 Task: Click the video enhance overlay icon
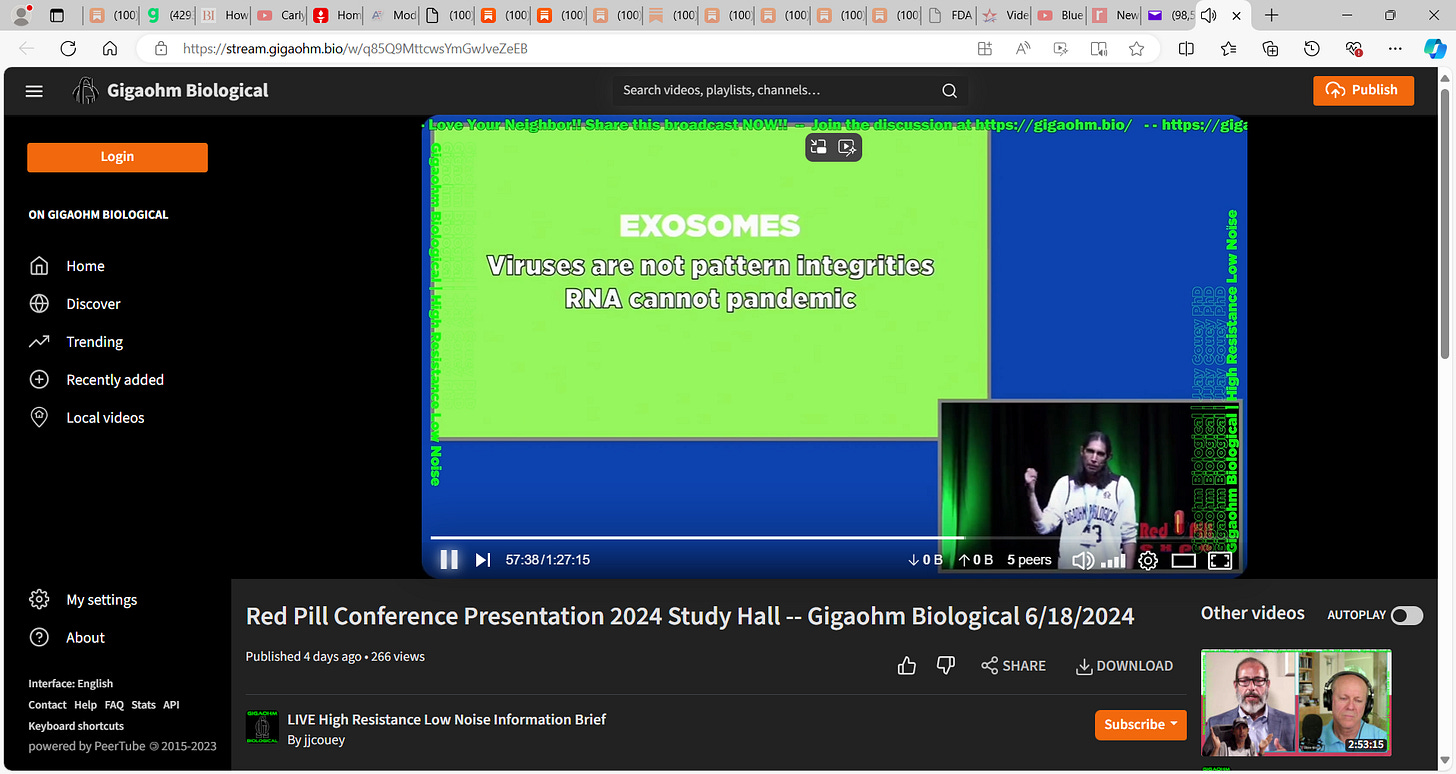[x=847, y=147]
